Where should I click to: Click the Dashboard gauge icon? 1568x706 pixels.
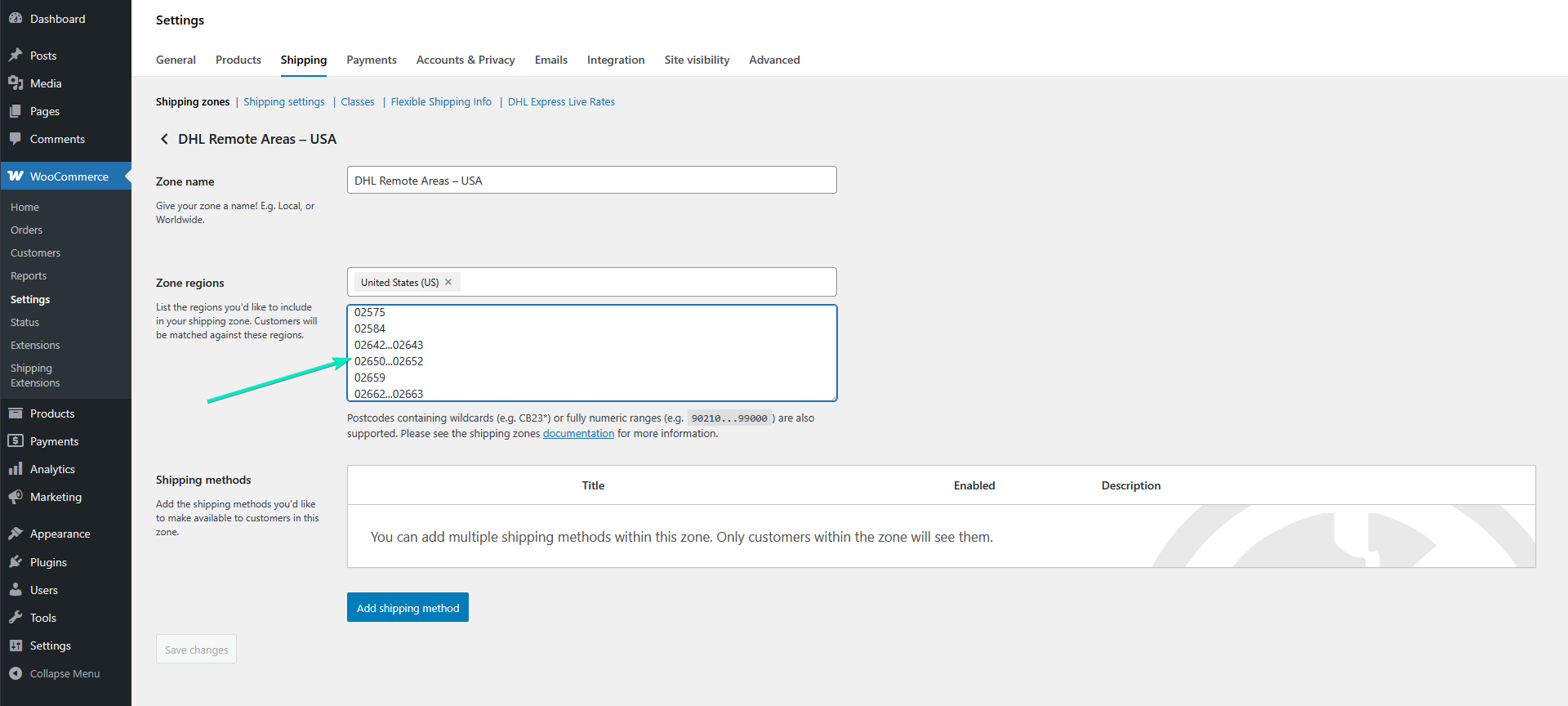tap(16, 18)
